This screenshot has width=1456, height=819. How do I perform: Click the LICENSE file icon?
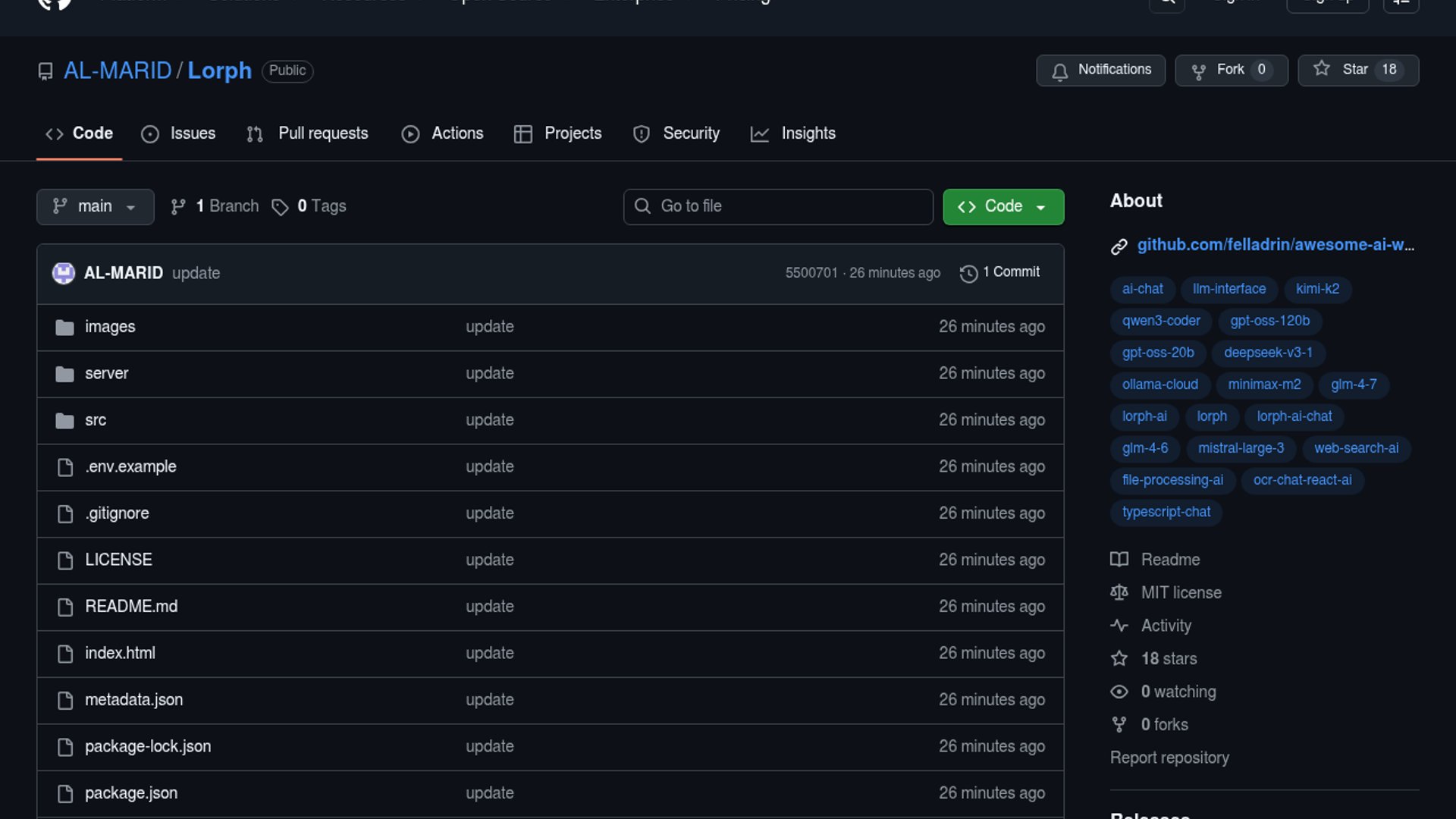65,560
